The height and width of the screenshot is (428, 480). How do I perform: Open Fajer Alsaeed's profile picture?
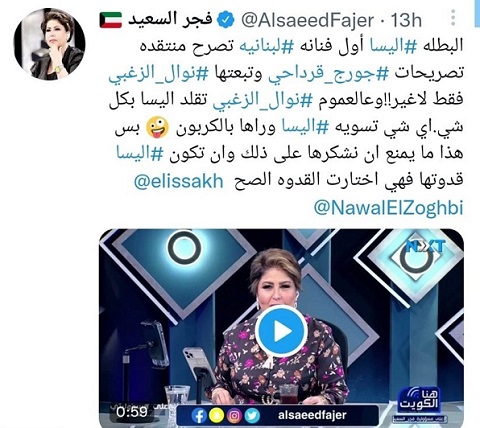[x=49, y=44]
